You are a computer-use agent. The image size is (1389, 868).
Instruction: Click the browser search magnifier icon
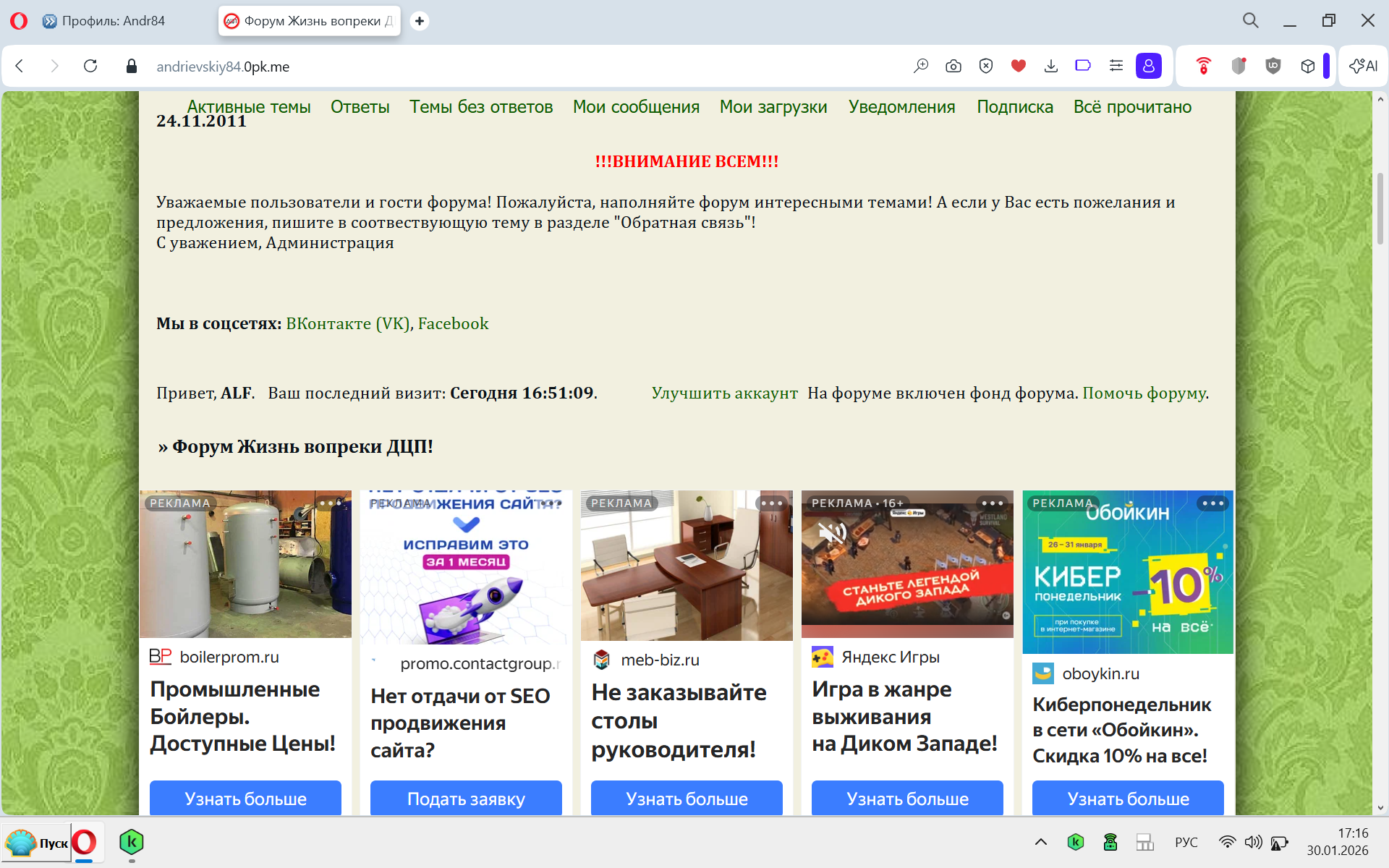tap(1251, 20)
